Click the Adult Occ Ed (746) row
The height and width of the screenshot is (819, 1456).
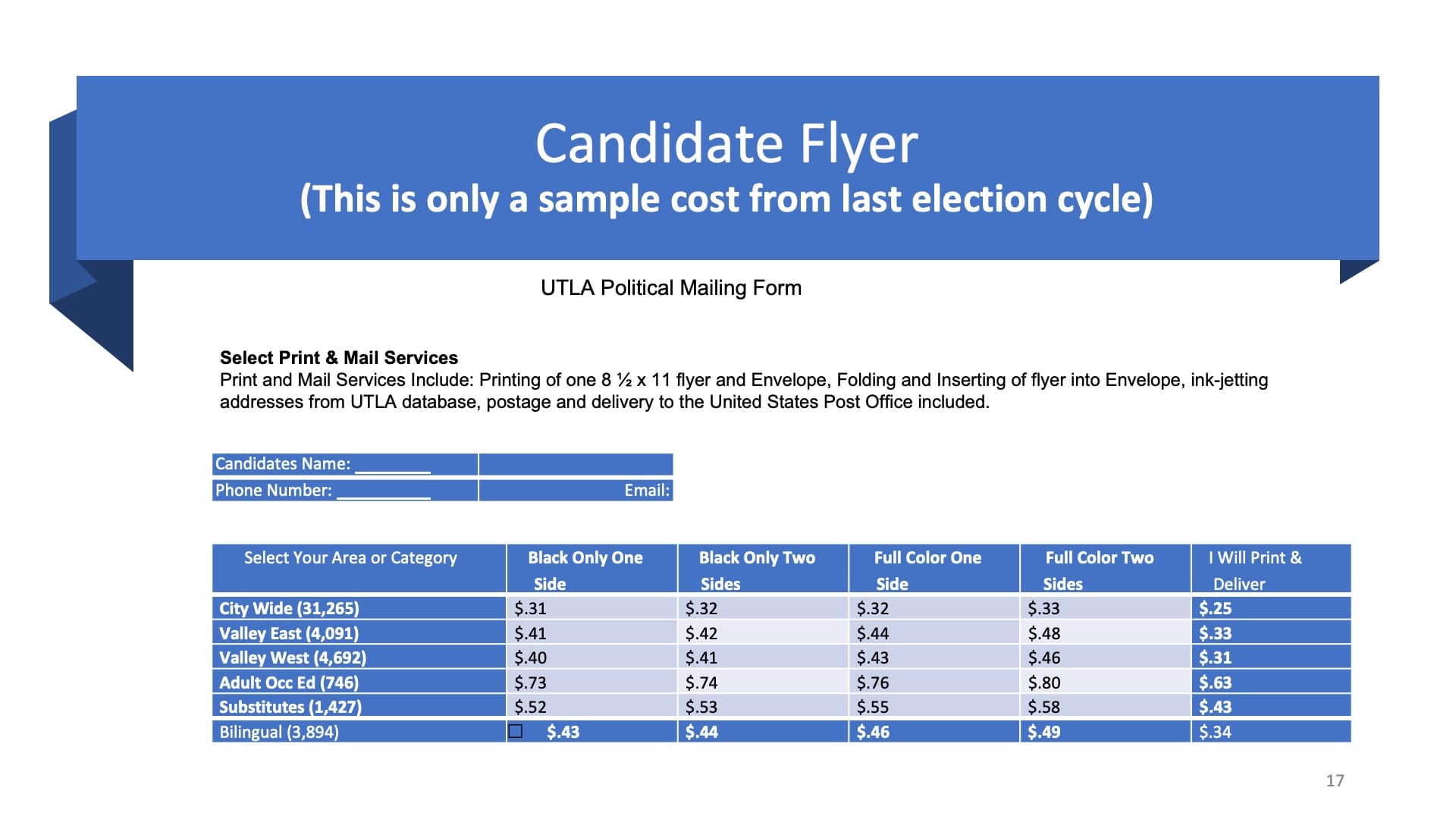coord(289,682)
